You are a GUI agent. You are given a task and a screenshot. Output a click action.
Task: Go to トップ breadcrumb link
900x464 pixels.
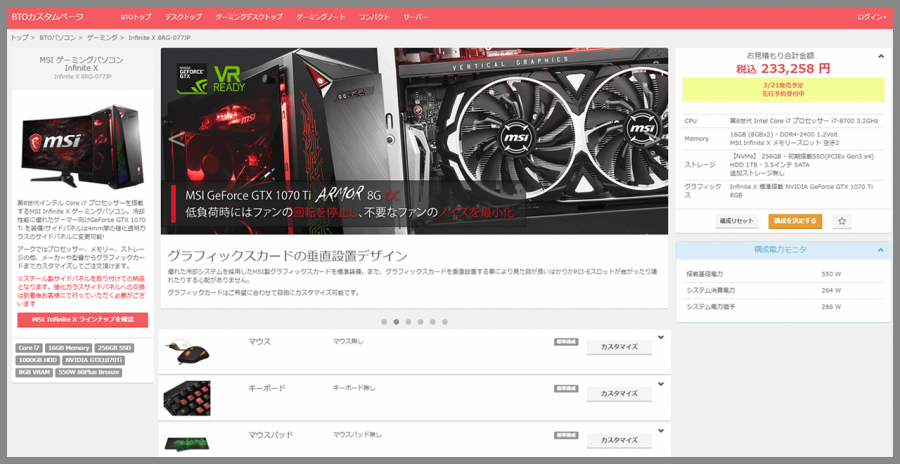pyautogui.click(x=19, y=38)
